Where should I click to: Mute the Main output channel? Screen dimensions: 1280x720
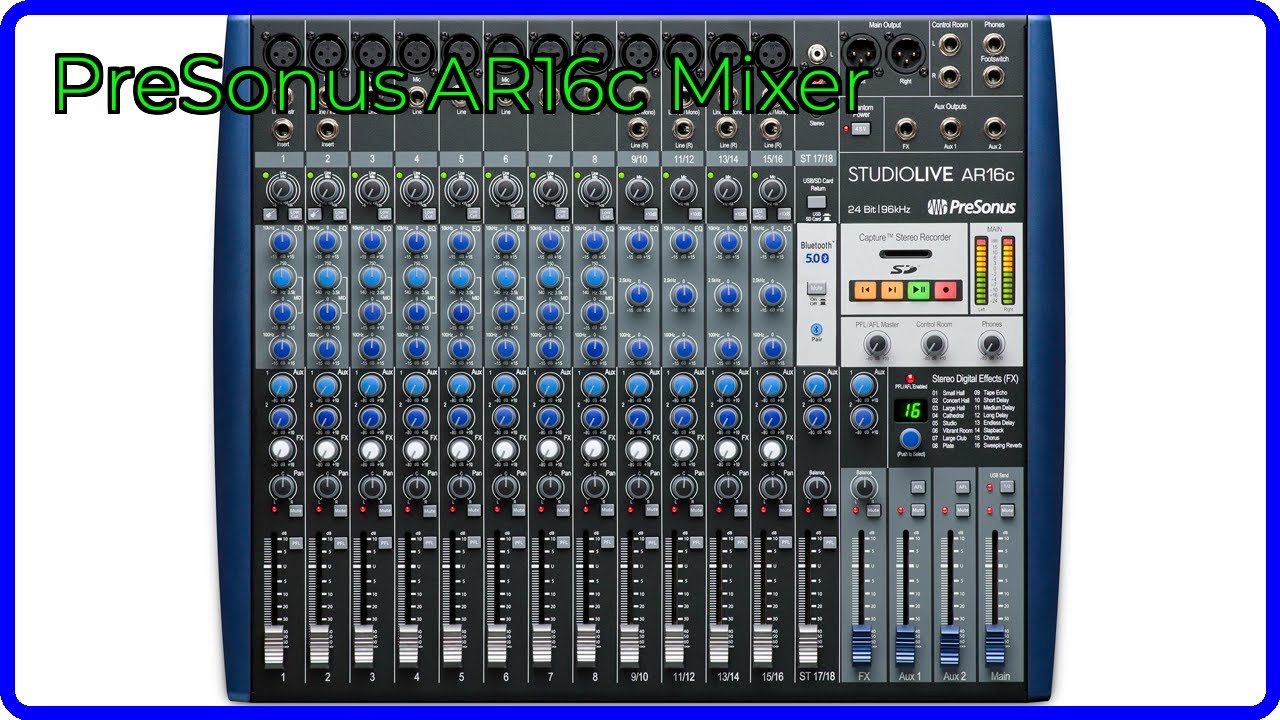tap(1006, 510)
